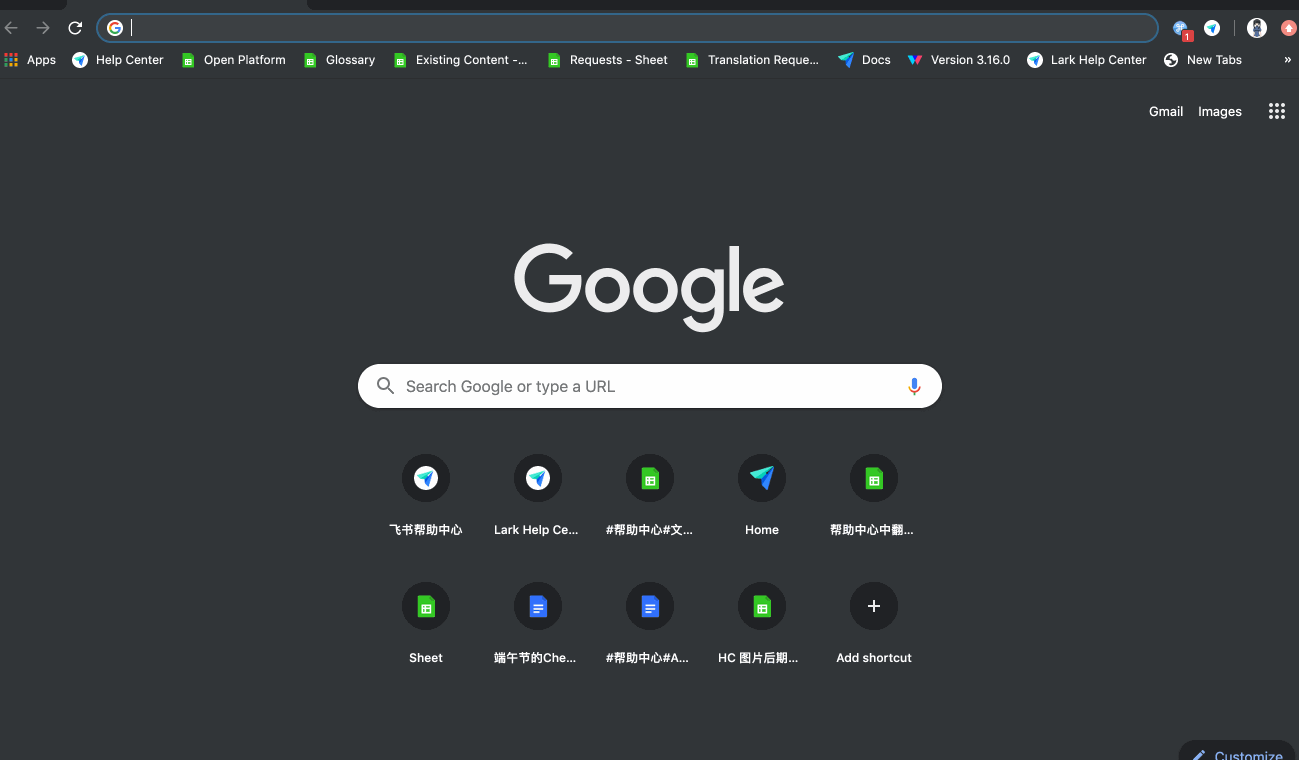Open the Glossary bookmark
The width and height of the screenshot is (1299, 760).
click(339, 60)
